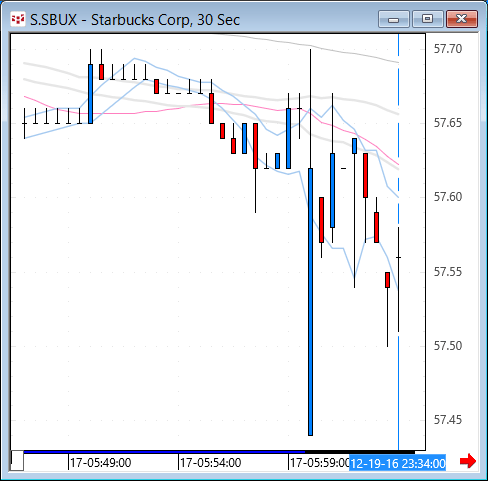Image resolution: width=488 pixels, height=481 pixels.
Task: Click the tall blue candle reaching 57.45
Action: (x=310, y=302)
